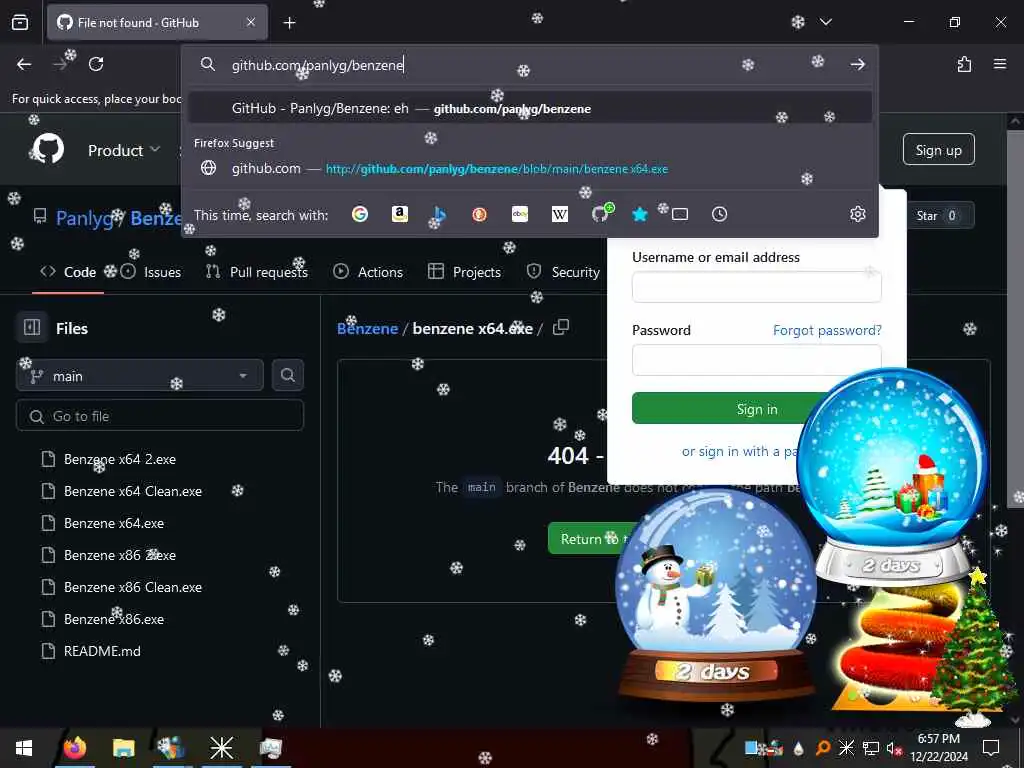Screen dimensions: 1024x768
Task: Switch to the Actions tab
Action: (x=368, y=272)
